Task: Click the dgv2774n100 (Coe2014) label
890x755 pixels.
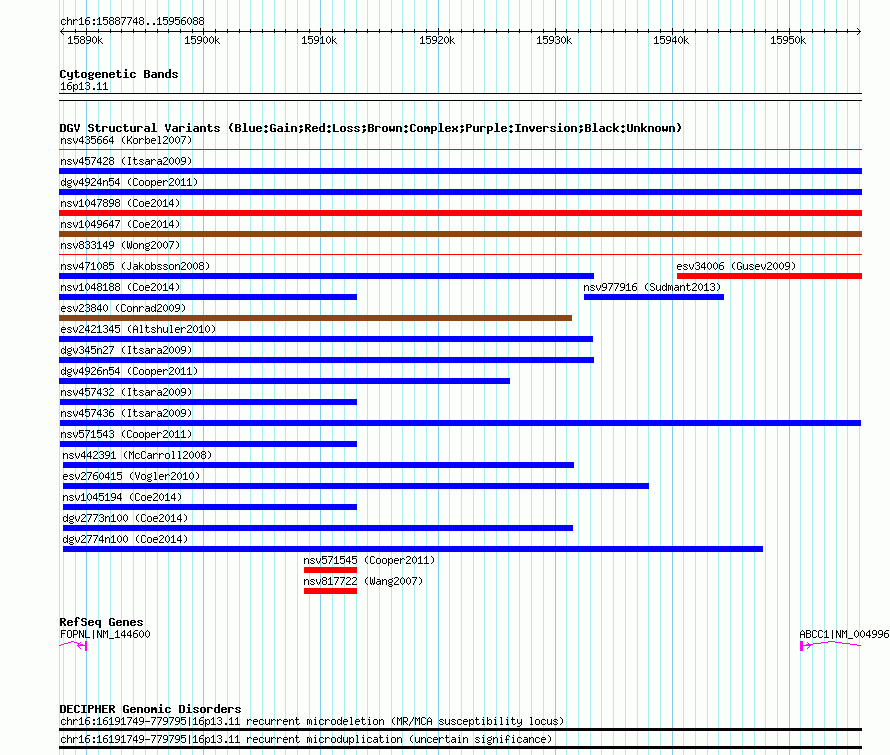Action: 125,539
